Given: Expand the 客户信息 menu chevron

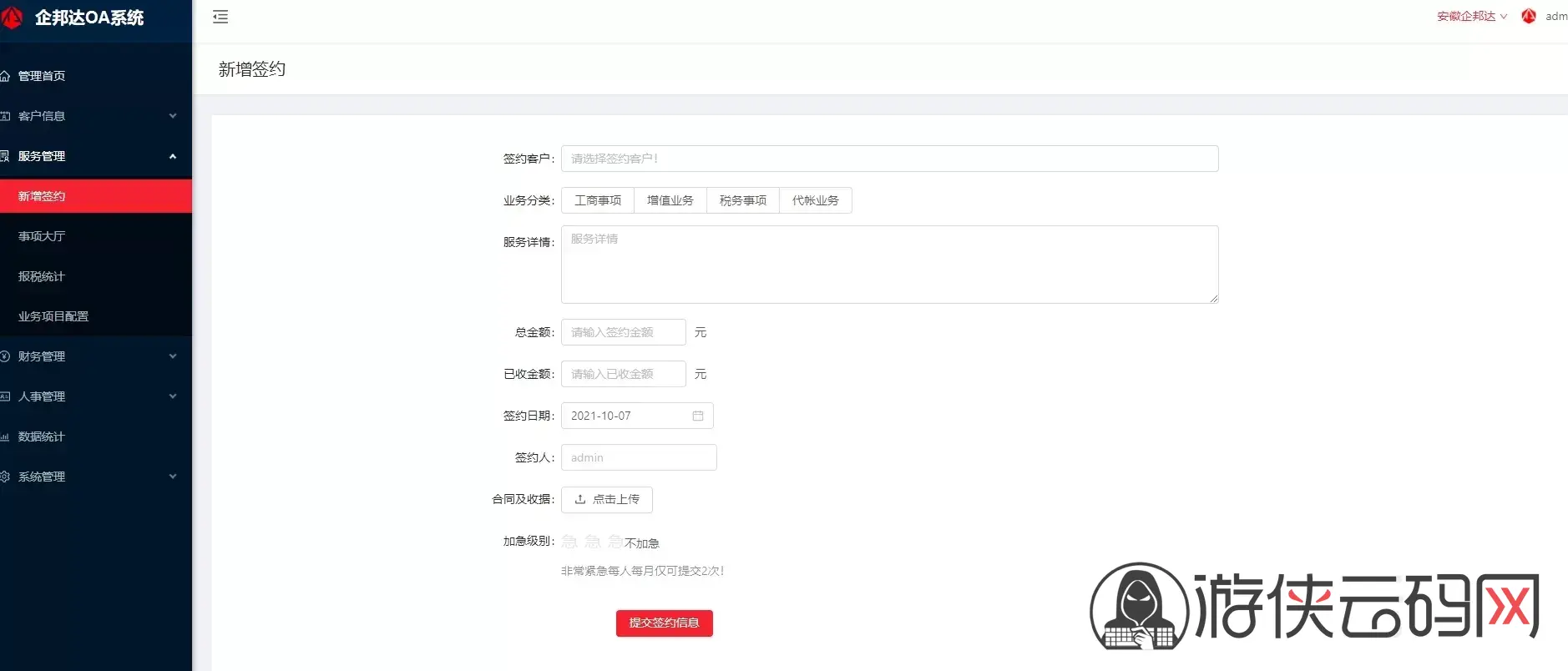Looking at the screenshot, I should (173, 116).
